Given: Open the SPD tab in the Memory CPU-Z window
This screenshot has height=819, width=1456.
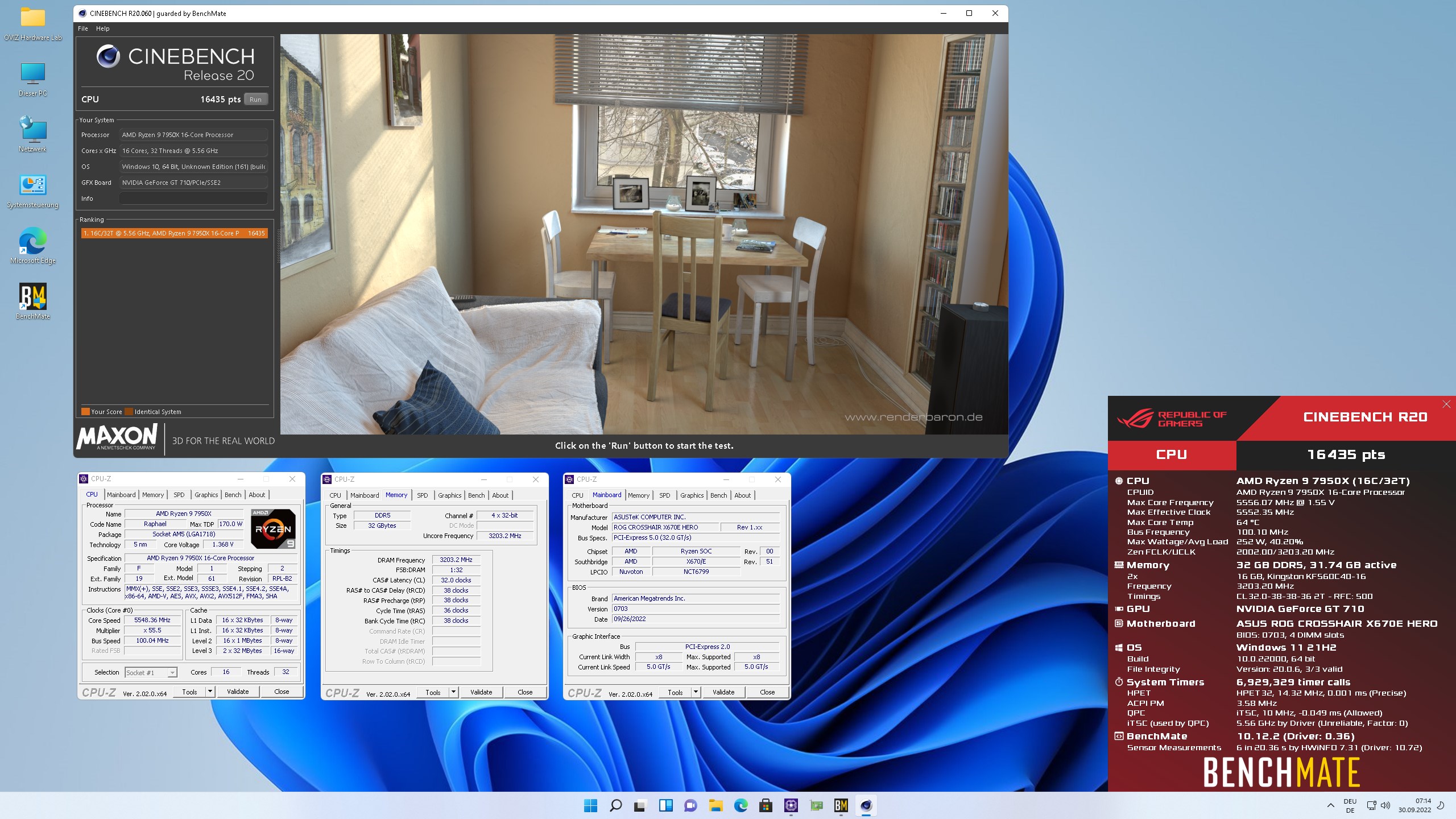Looking at the screenshot, I should click(423, 495).
